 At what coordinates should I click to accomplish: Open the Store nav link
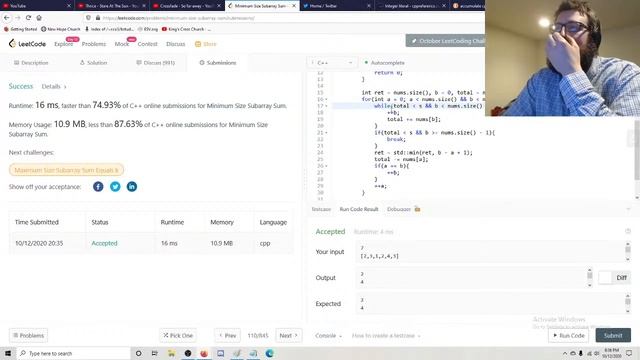pyautogui.click(x=206, y=44)
